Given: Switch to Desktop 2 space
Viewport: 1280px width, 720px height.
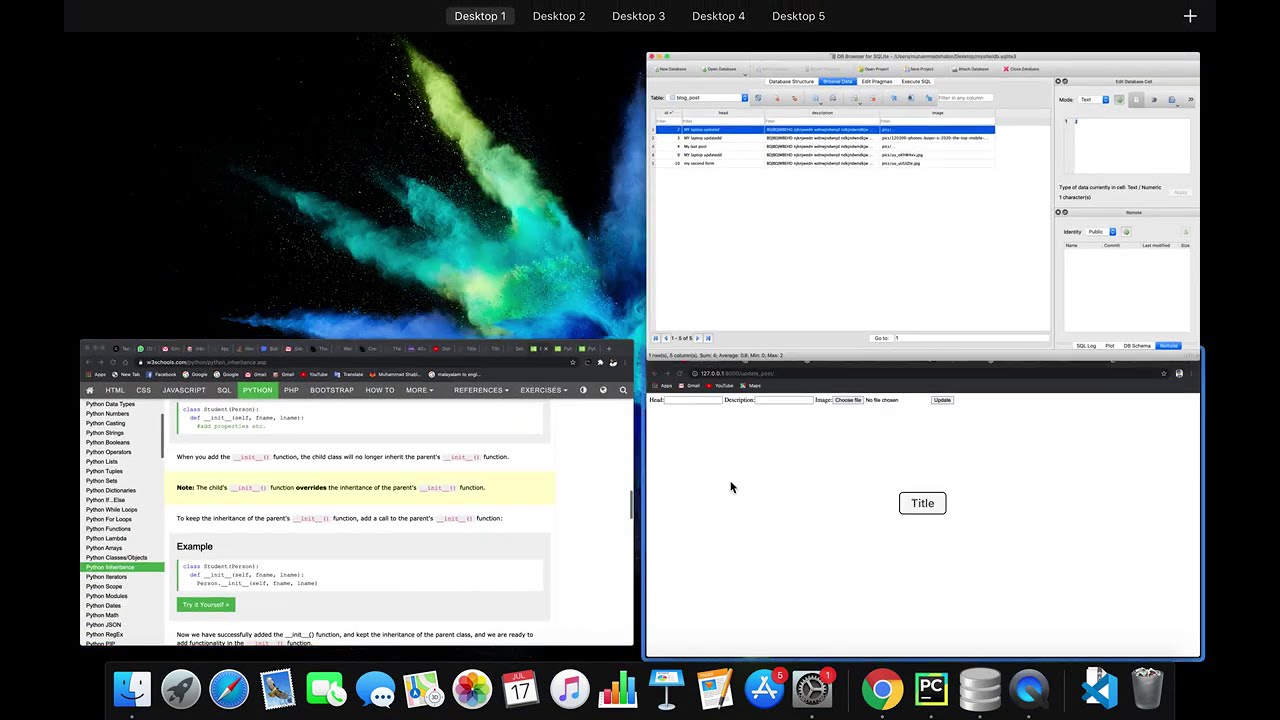Looking at the screenshot, I should (559, 16).
